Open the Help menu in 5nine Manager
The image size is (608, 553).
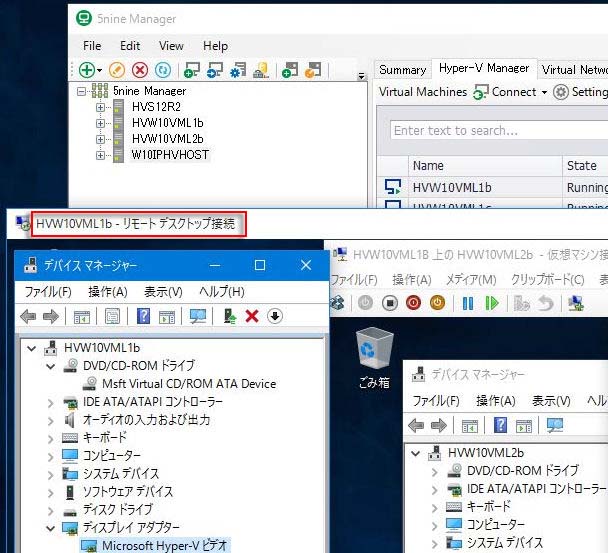click(215, 46)
